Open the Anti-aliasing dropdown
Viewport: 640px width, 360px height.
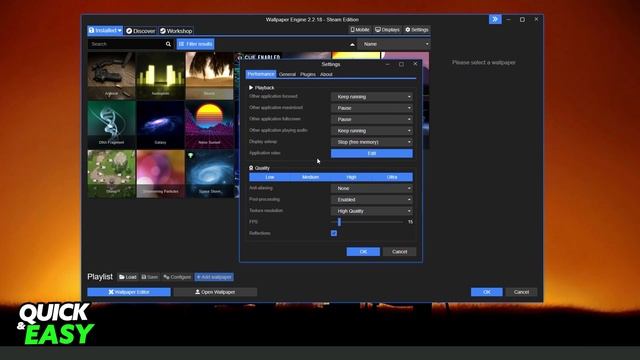[372, 189]
